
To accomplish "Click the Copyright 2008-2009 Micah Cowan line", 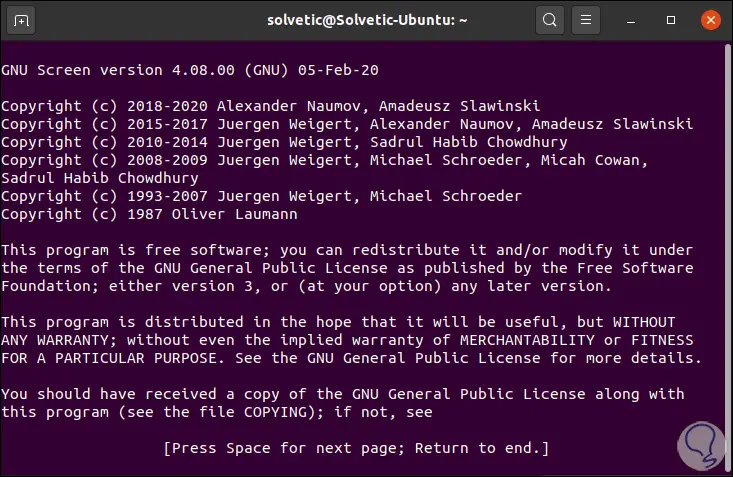I will [x=324, y=160].
